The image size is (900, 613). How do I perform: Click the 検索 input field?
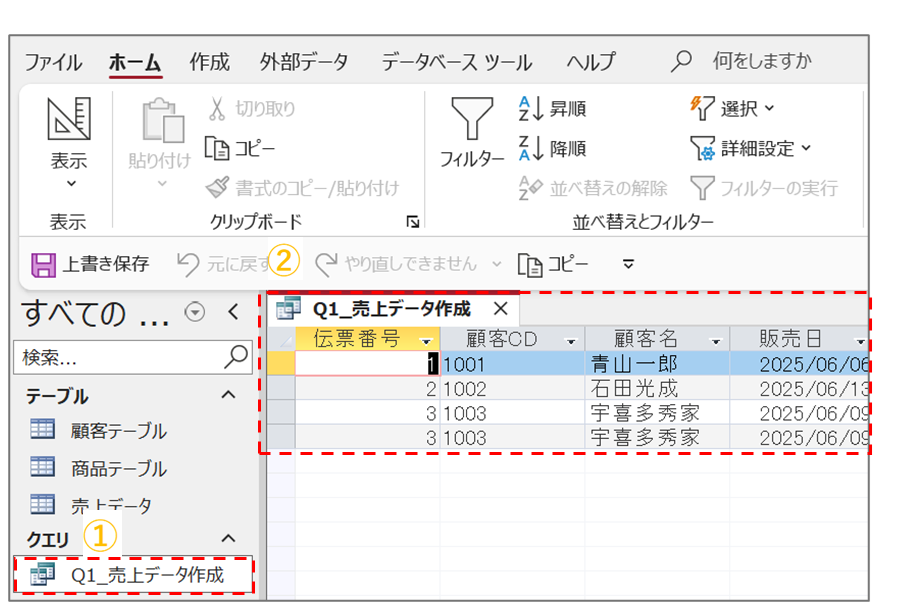point(118,357)
